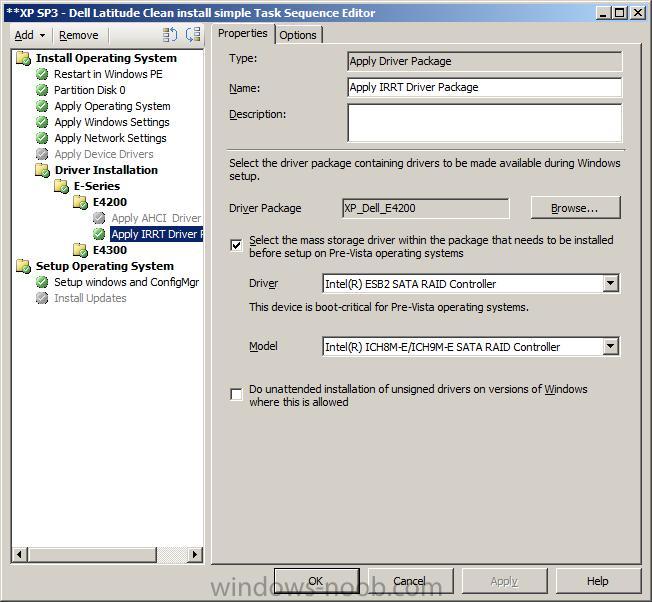This screenshot has width=652, height=602.
Task: Select Apply Windows Settings step
Action: (112, 122)
